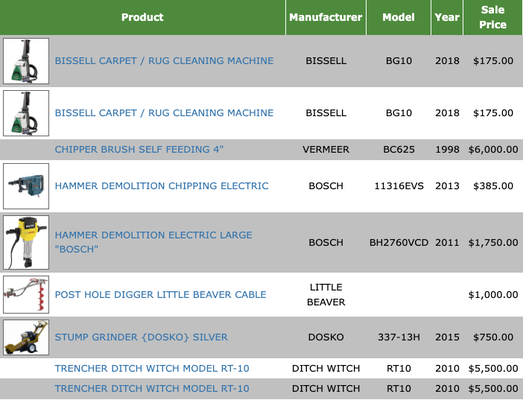Open the Dosko stump grinder image
This screenshot has width=526, height=400.
(x=26, y=337)
